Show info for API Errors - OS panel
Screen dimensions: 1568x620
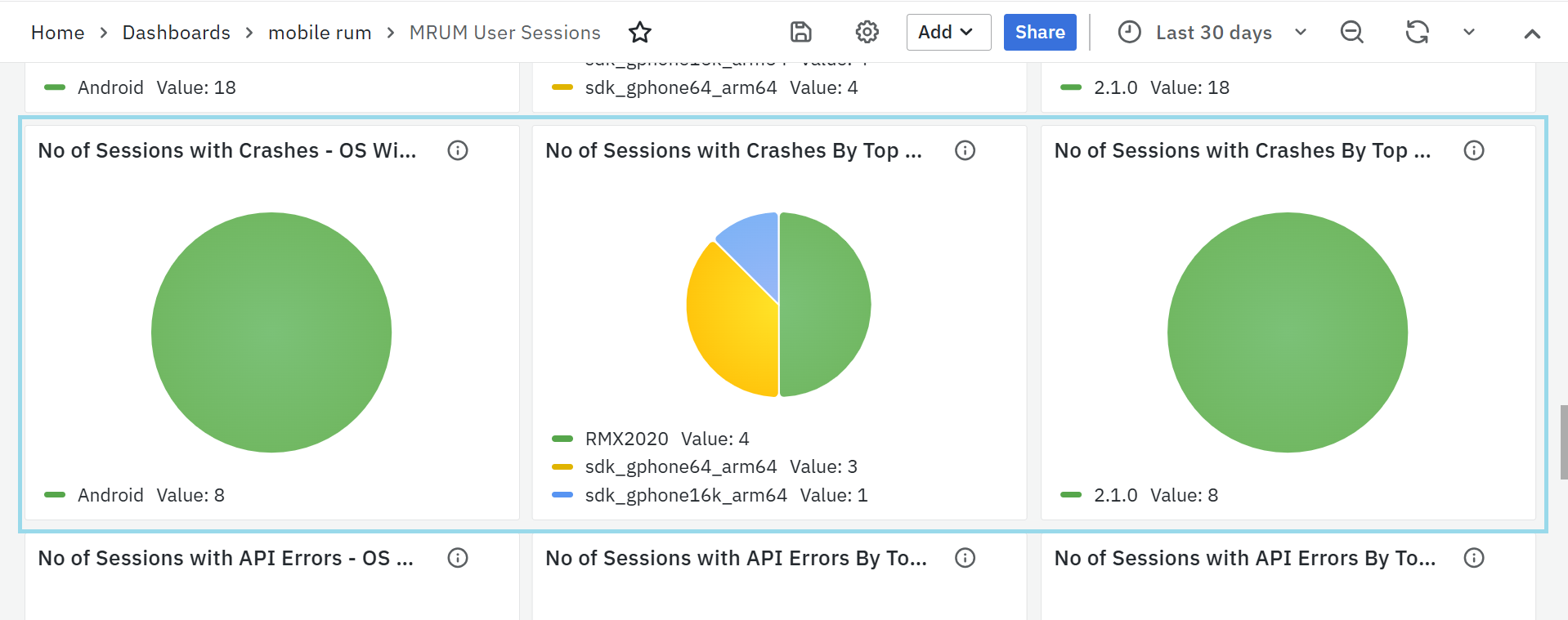point(458,558)
